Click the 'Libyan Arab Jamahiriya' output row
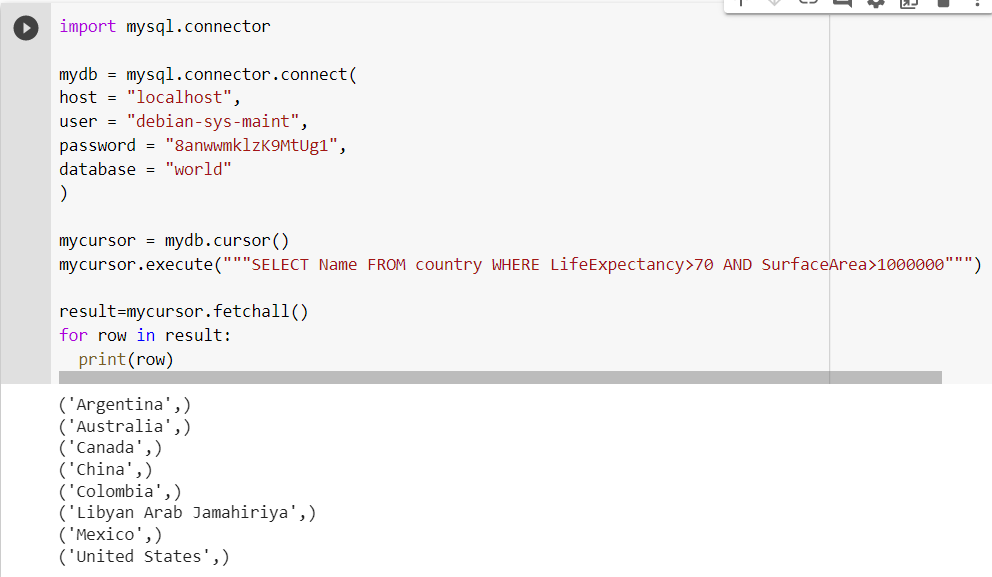The height and width of the screenshot is (577, 992). click(x=187, y=512)
